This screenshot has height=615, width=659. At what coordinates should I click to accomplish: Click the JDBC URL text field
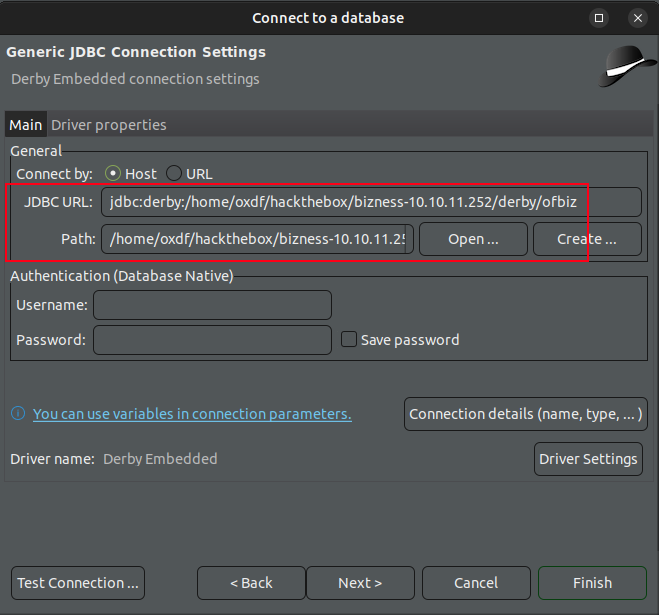[370, 202]
